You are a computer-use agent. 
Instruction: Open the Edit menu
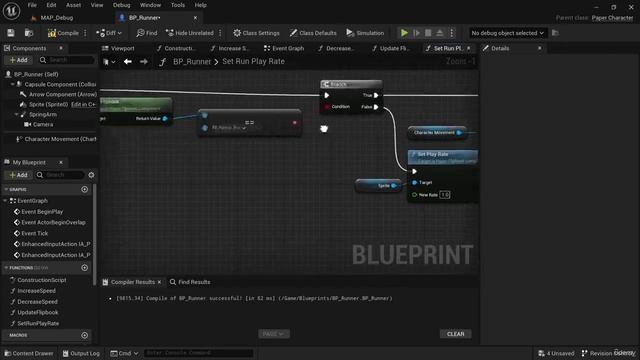(x=51, y=5)
